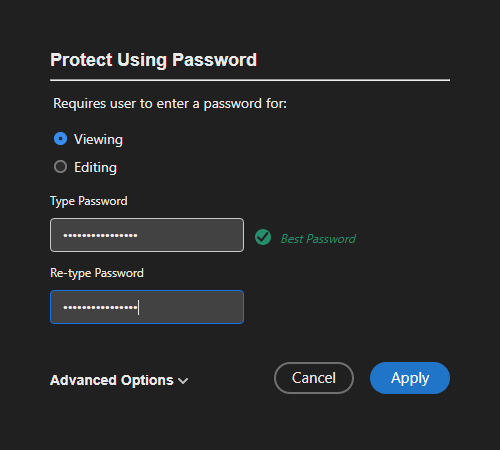Apply the password protection
The height and width of the screenshot is (450, 500).
[410, 378]
